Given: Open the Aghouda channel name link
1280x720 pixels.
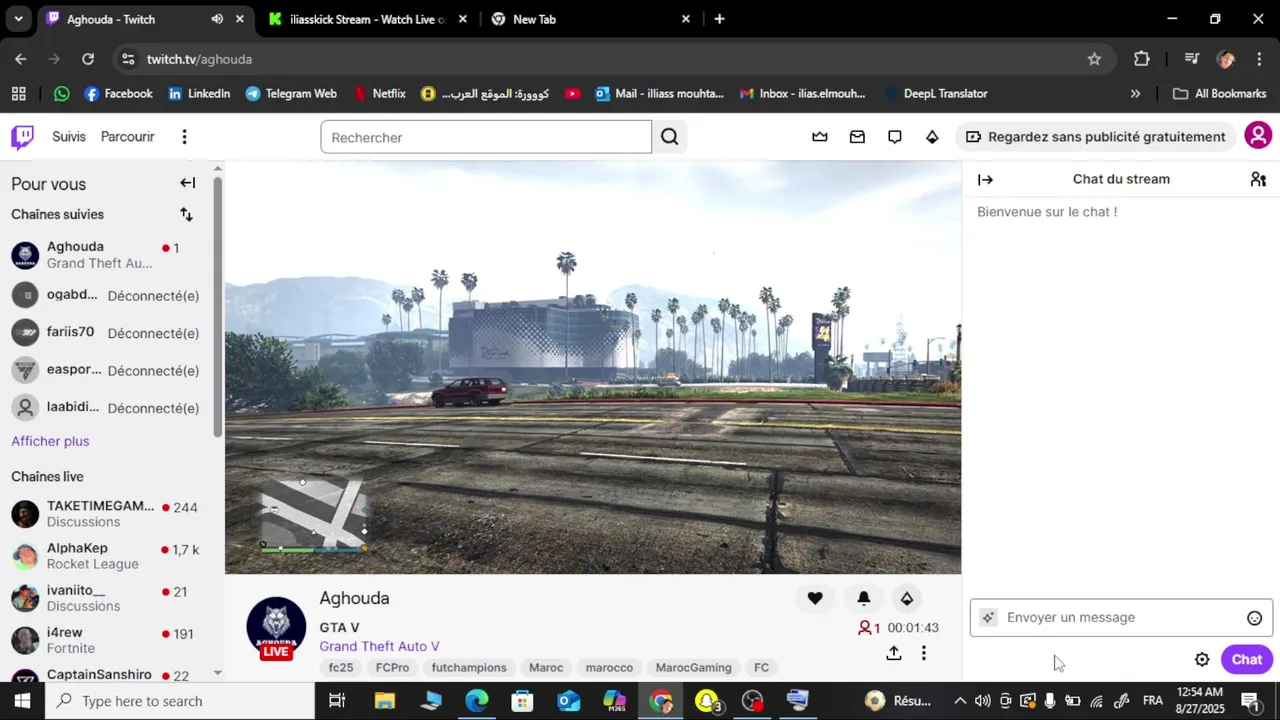Looking at the screenshot, I should [354, 598].
